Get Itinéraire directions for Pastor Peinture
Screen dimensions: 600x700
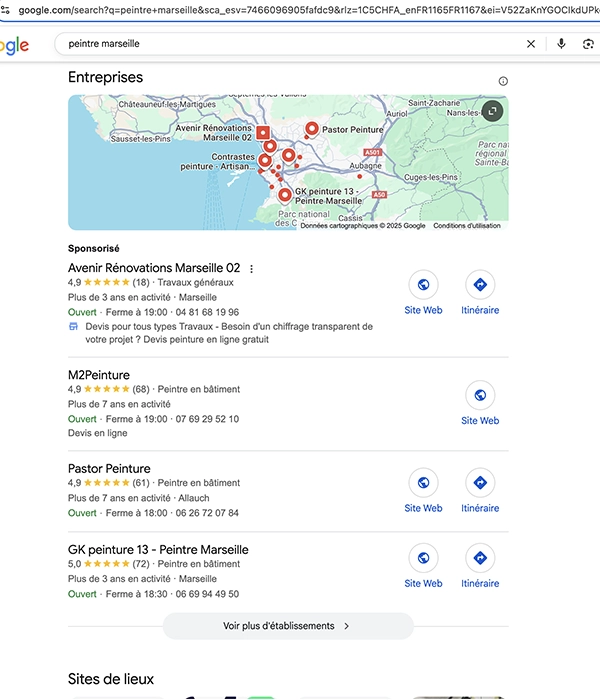tap(480, 483)
